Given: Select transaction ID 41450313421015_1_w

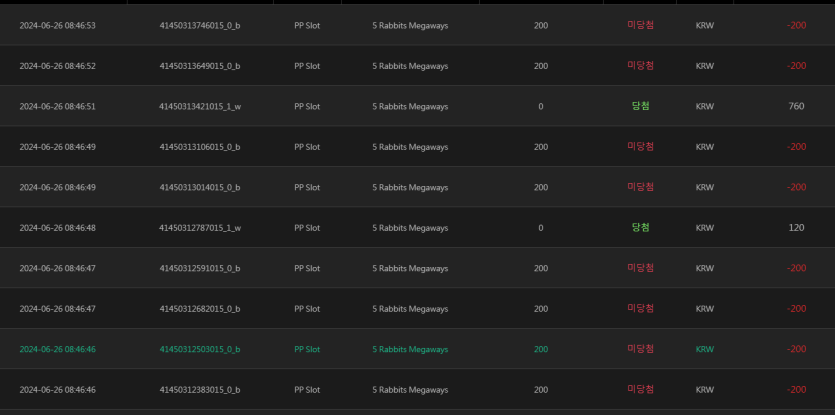Looking at the screenshot, I should [200, 107].
